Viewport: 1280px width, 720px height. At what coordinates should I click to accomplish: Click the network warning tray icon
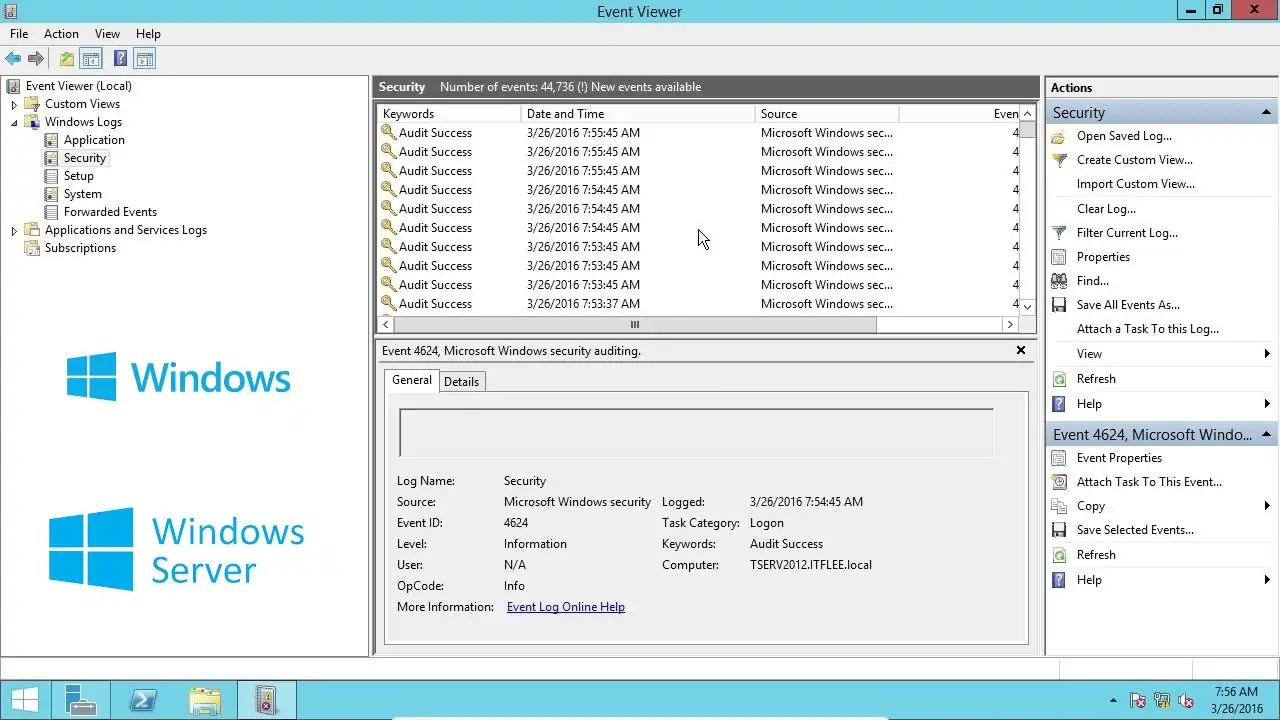point(1162,701)
